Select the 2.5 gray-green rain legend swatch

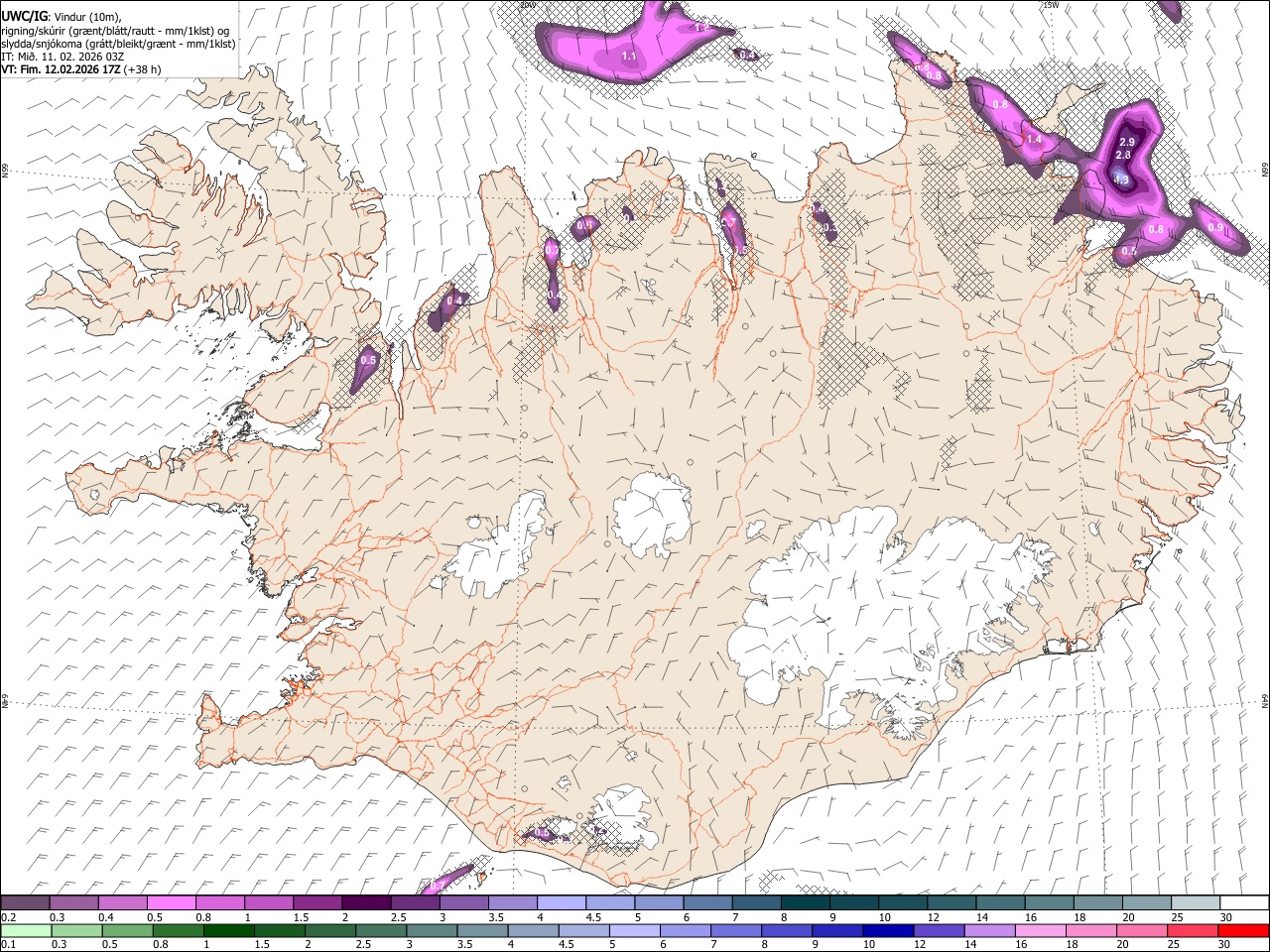pos(381,930)
